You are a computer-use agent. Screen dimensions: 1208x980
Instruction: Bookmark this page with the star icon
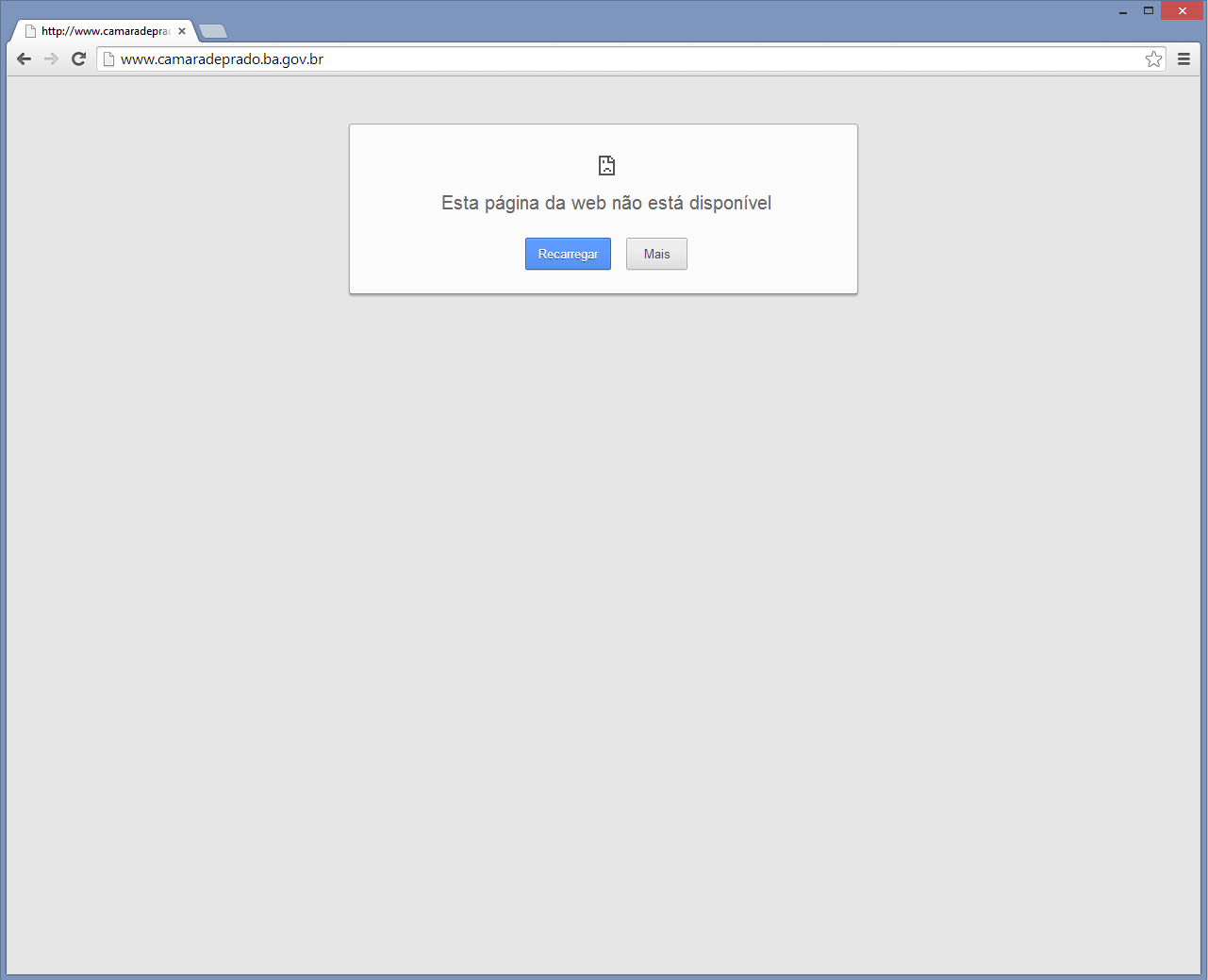pyautogui.click(x=1153, y=59)
